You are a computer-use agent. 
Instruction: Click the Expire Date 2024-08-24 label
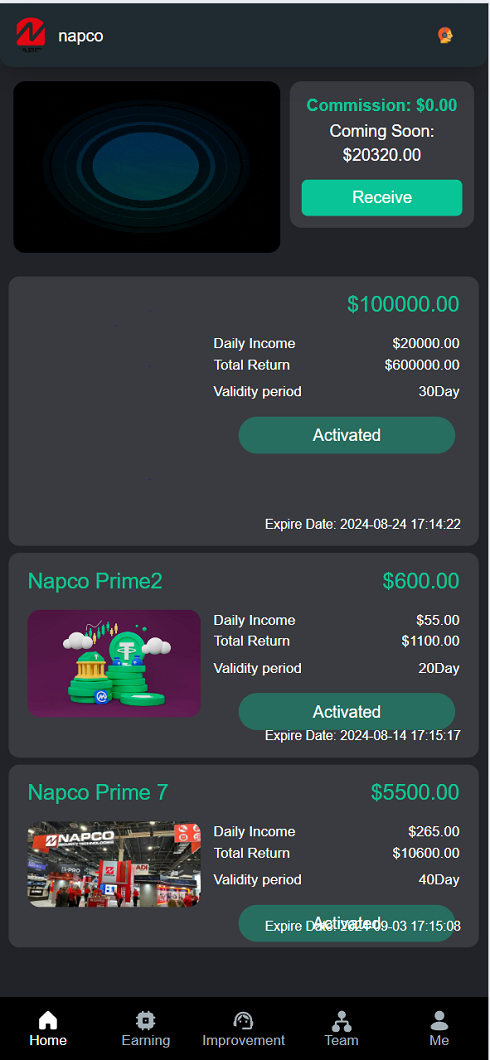[x=363, y=524]
